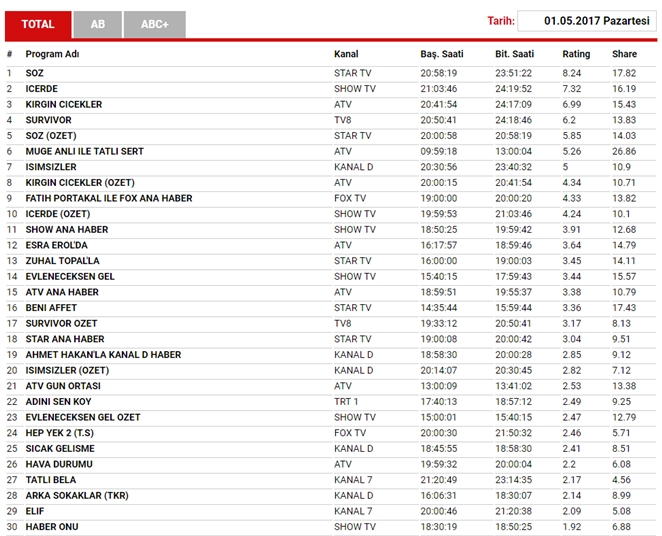
Task: Click EVLENECEKSEN GEL in row 14
Action: tap(70, 276)
